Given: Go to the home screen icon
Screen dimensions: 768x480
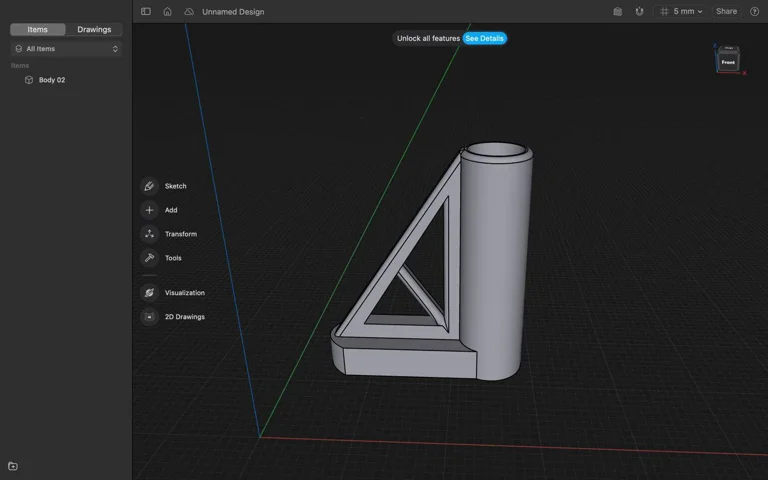Looking at the screenshot, I should (167, 12).
